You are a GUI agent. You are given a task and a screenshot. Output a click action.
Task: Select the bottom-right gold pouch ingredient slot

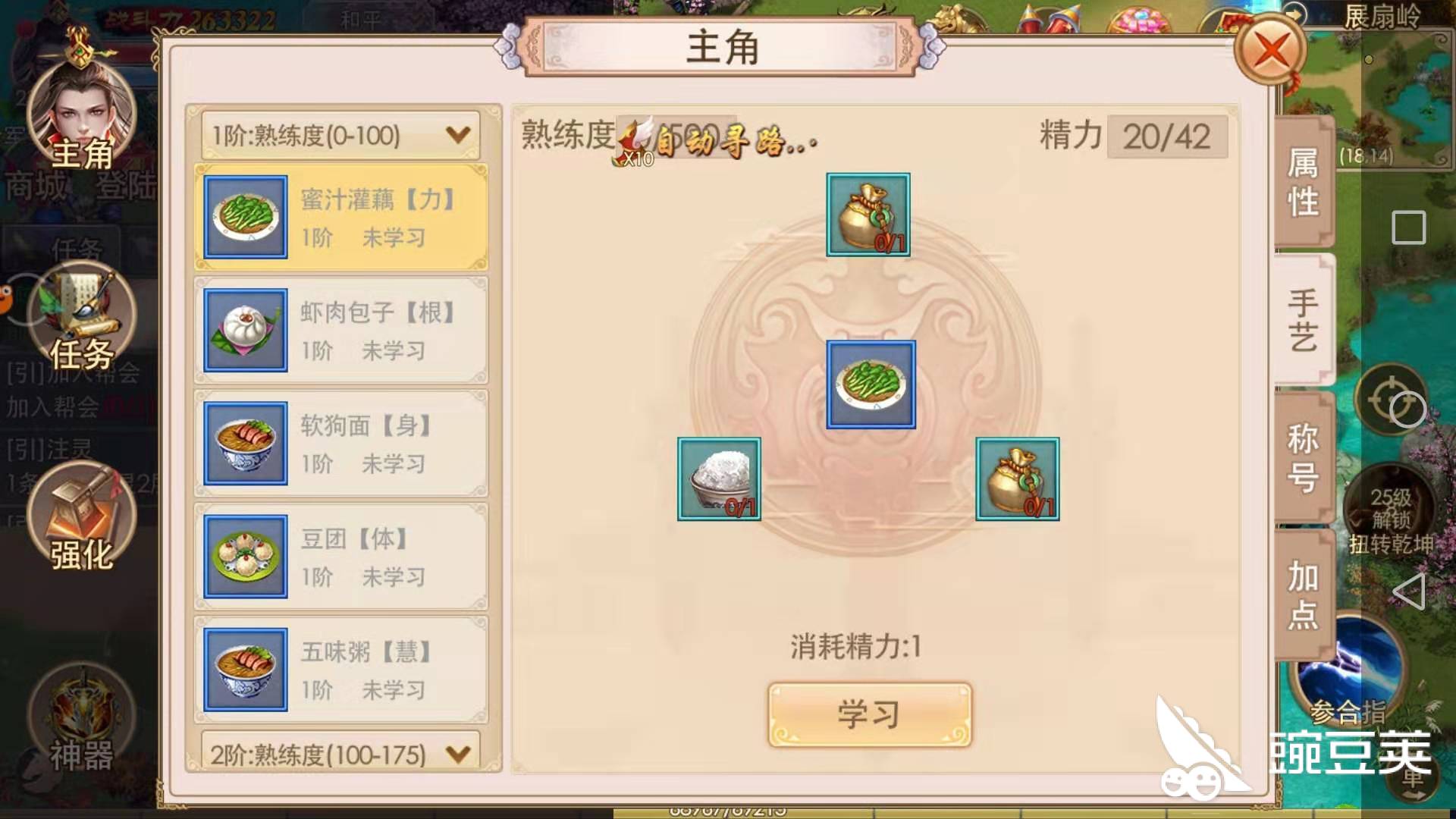(1018, 479)
